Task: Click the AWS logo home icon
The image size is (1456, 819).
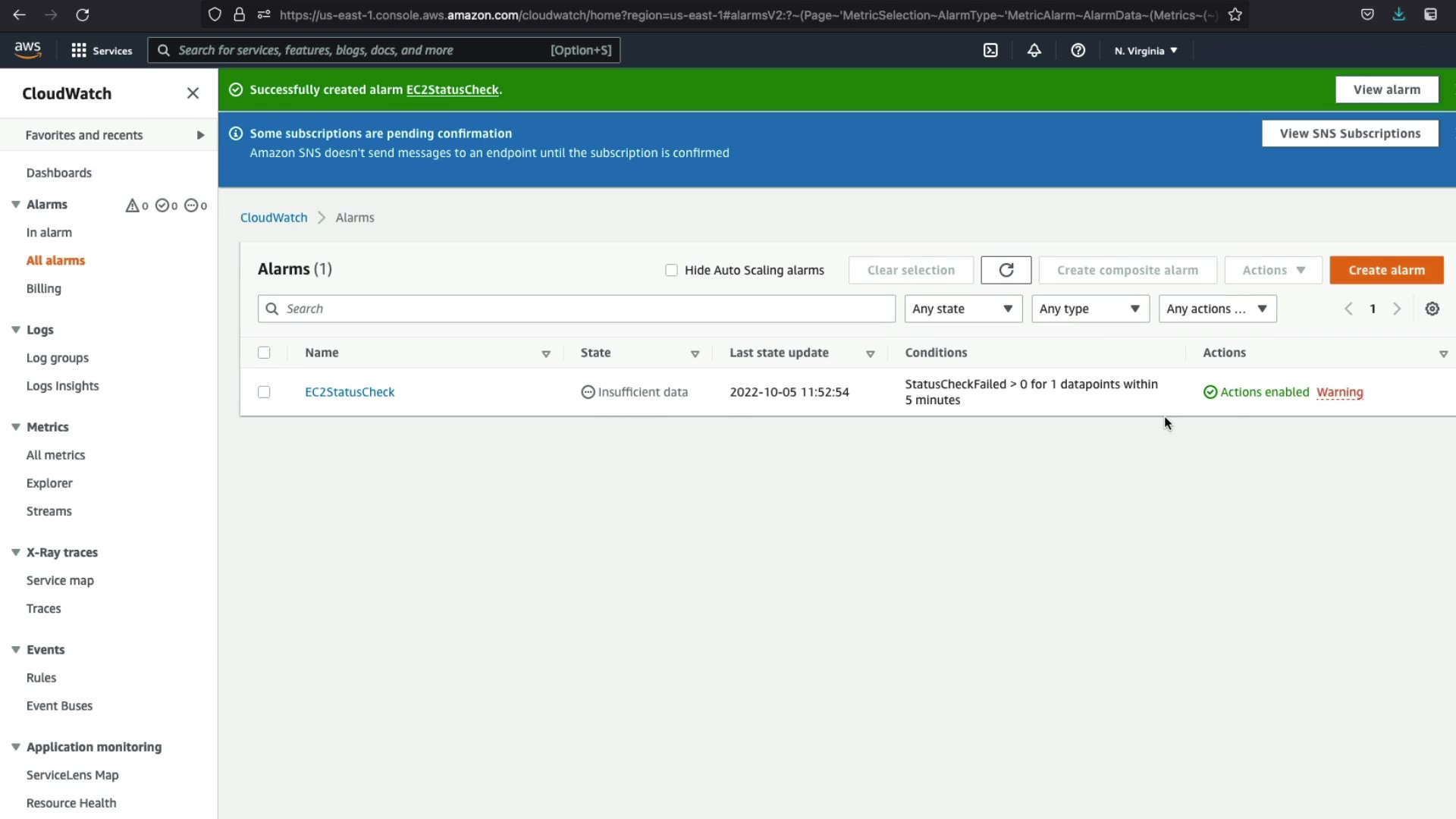Action: pyautogui.click(x=28, y=50)
